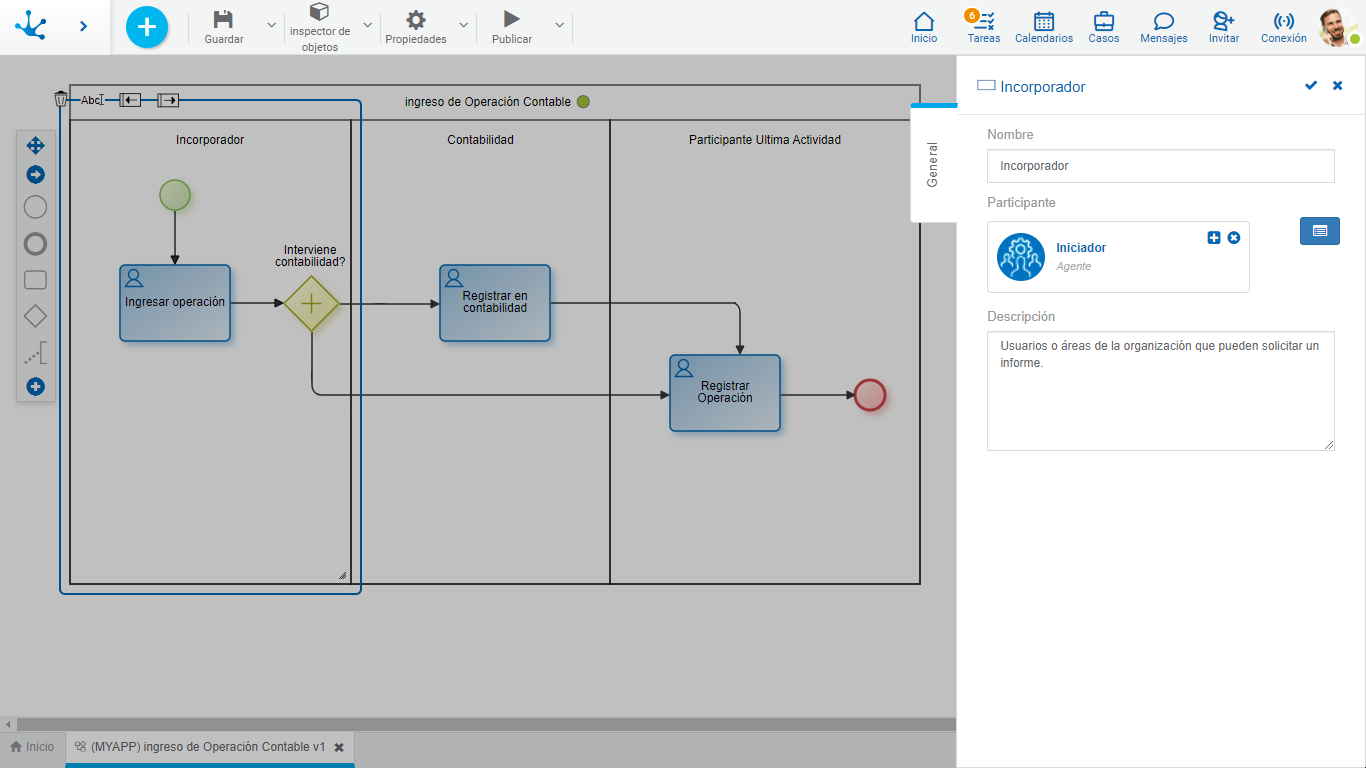
Task: Click the blue list button beside participant
Action: click(x=1320, y=231)
